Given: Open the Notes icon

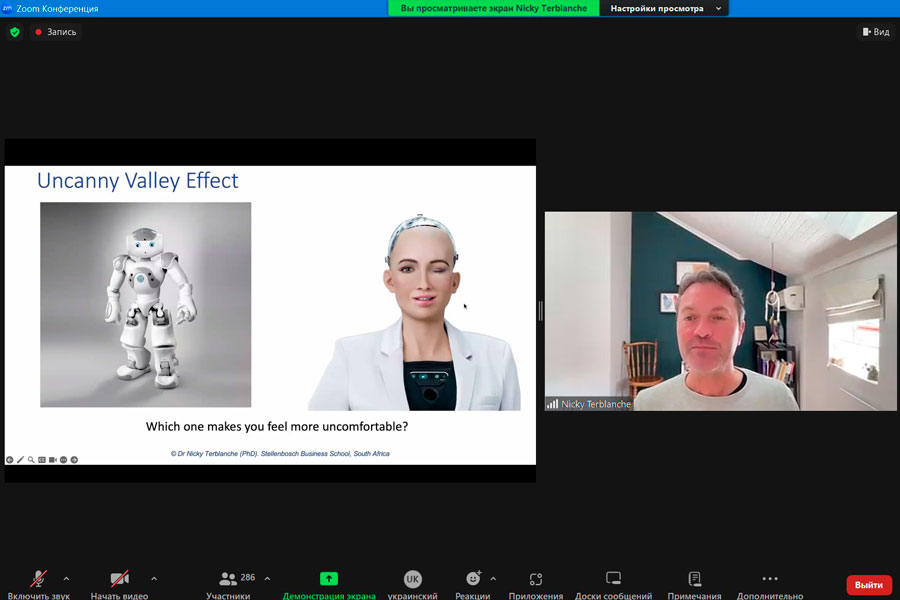Looking at the screenshot, I should pyautogui.click(x=694, y=579).
